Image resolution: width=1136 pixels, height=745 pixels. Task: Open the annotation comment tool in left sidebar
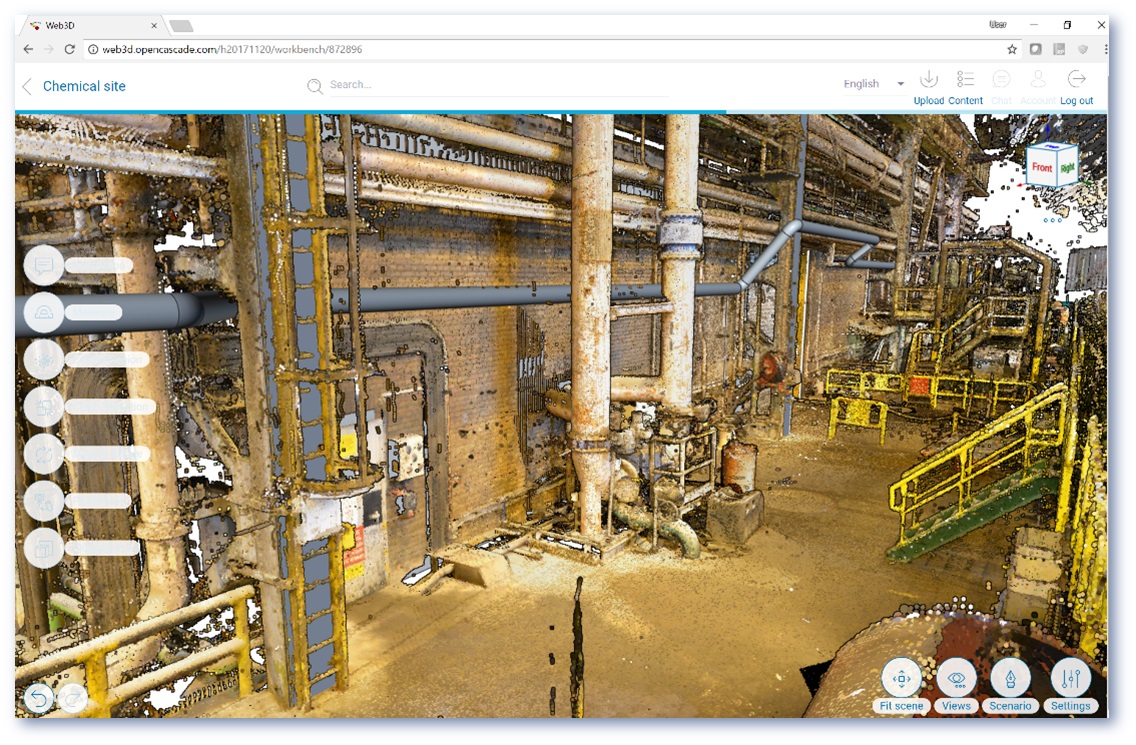44,265
